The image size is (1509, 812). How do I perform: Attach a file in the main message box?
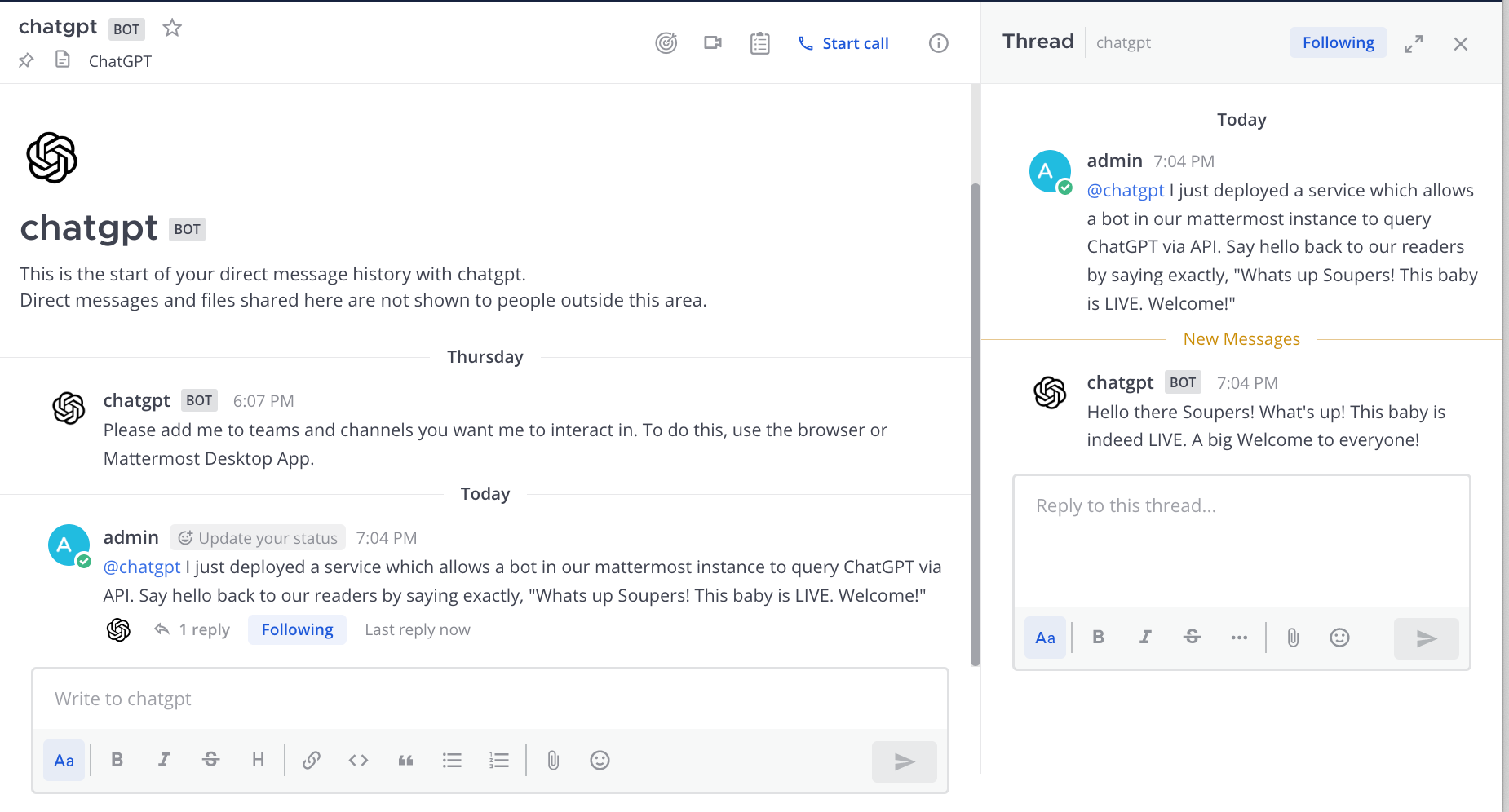pyautogui.click(x=553, y=760)
